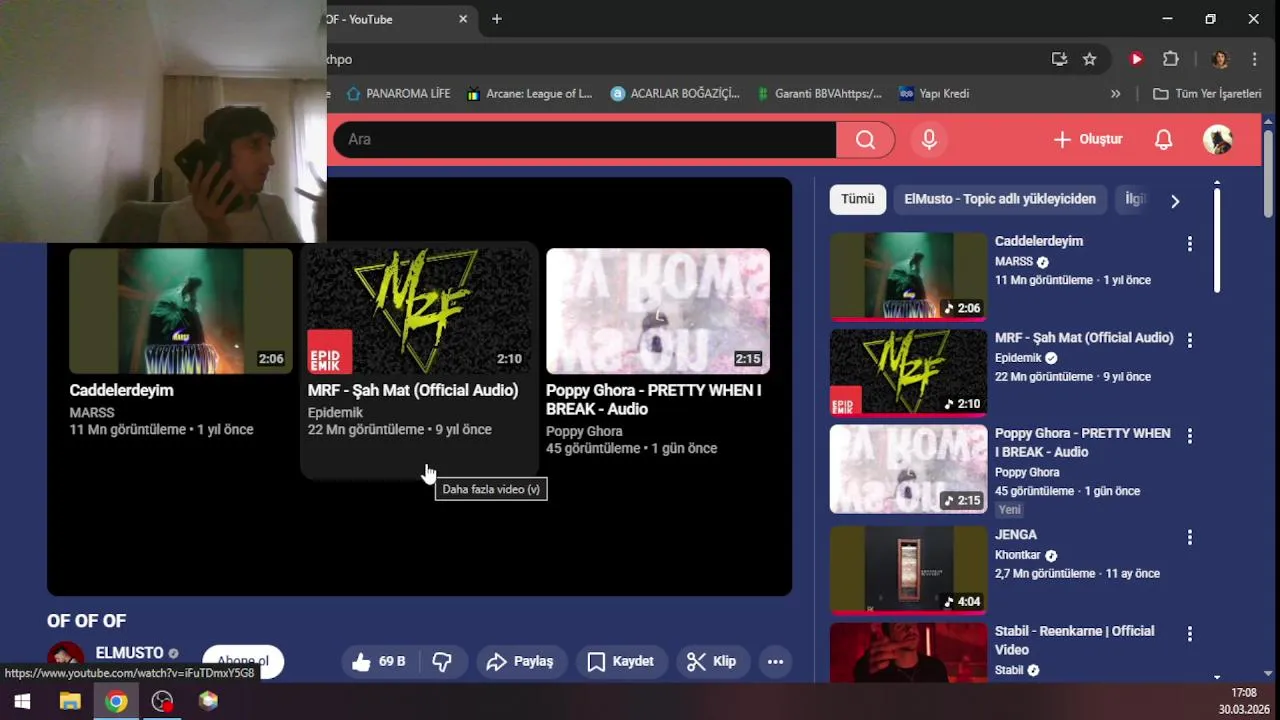Open sidebar MRF Şah Mat thumbnail
The image size is (1280, 720).
pyautogui.click(x=908, y=372)
